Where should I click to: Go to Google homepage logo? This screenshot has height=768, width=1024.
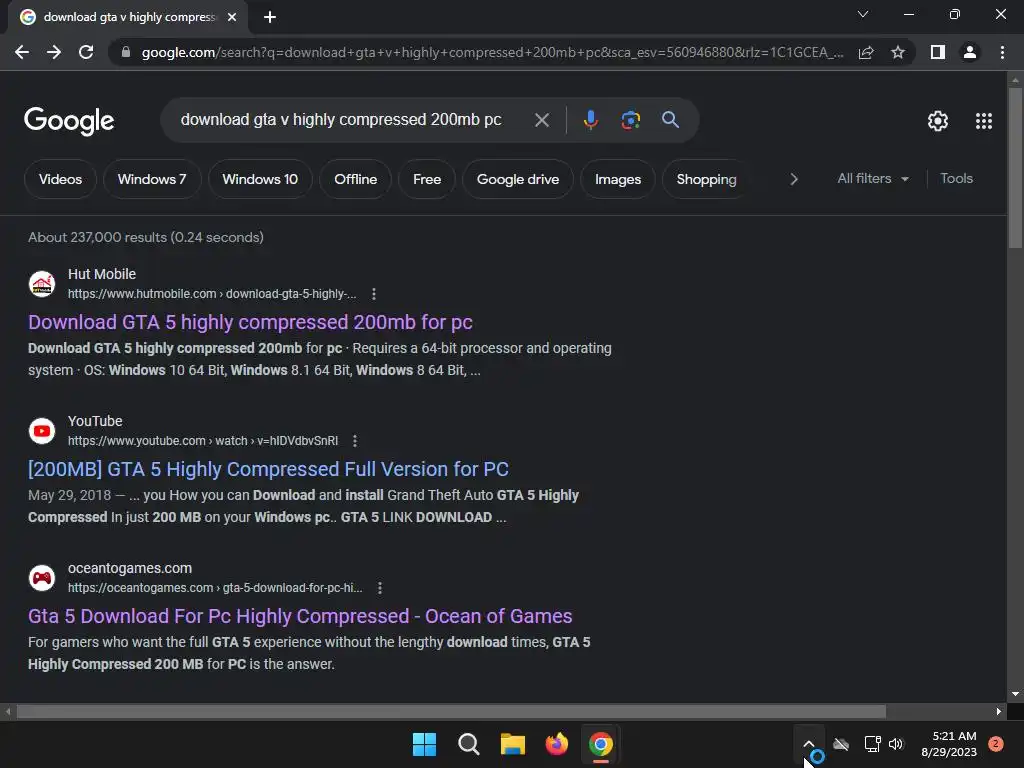69,121
